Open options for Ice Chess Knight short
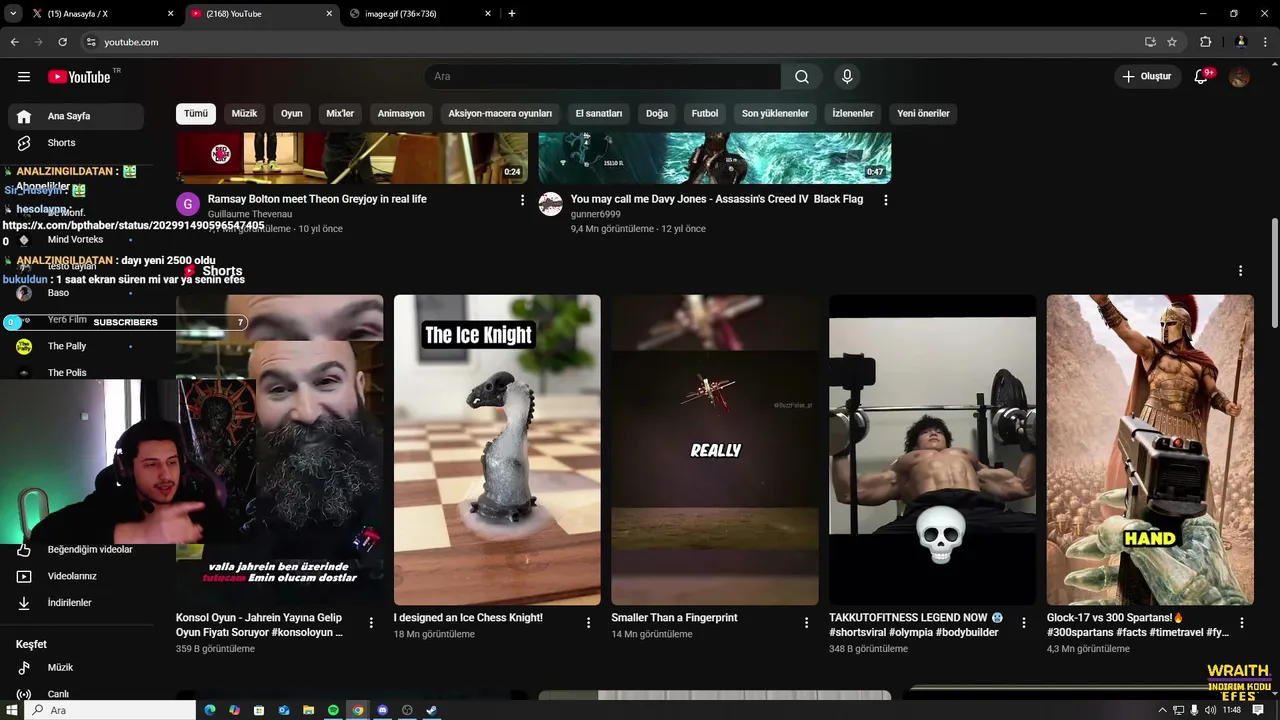Viewport: 1280px width, 720px height. (589, 623)
